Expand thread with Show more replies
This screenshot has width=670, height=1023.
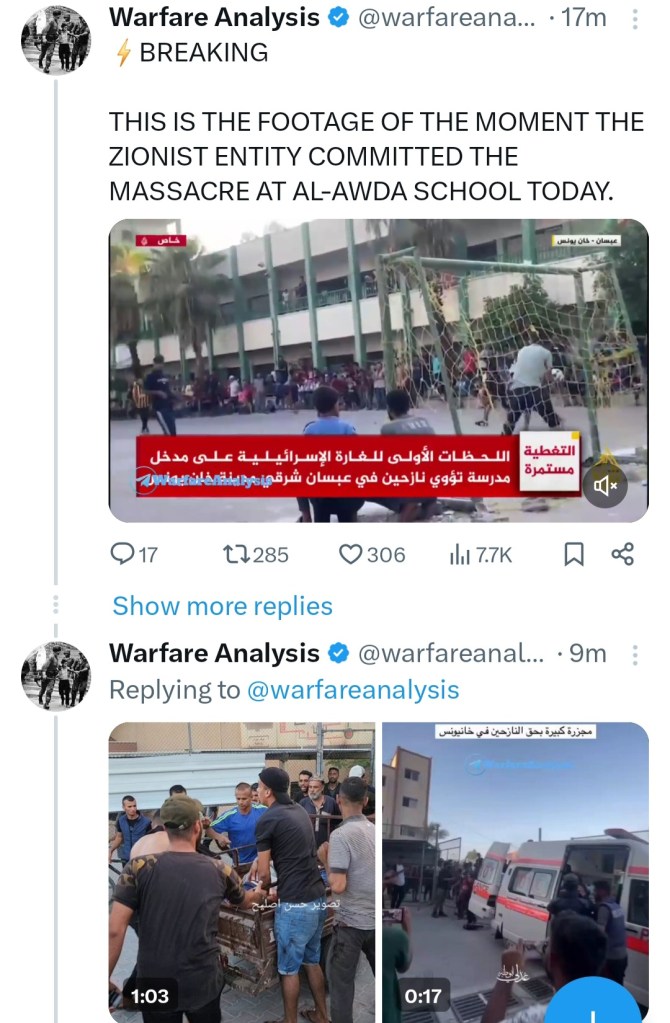click(222, 606)
